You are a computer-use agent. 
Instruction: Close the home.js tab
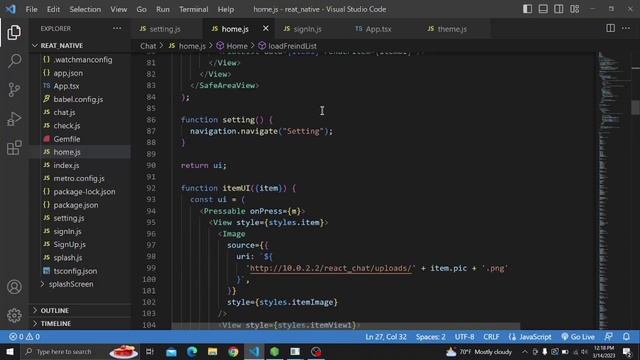point(266,28)
